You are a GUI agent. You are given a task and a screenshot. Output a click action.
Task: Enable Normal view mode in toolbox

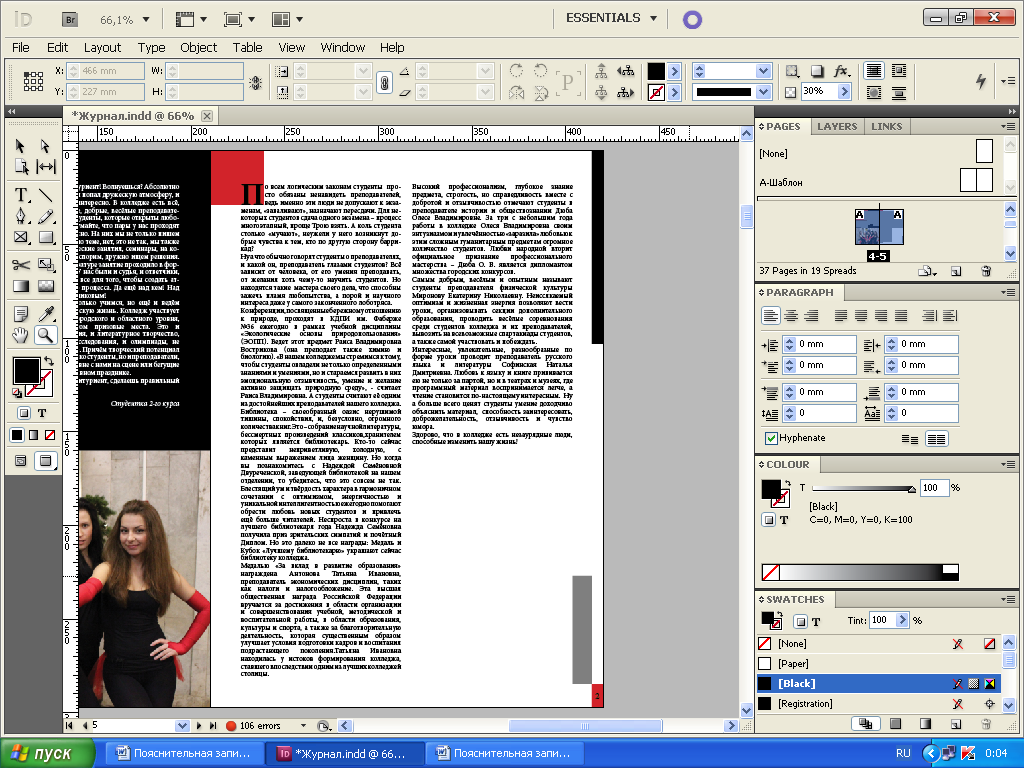point(21,461)
